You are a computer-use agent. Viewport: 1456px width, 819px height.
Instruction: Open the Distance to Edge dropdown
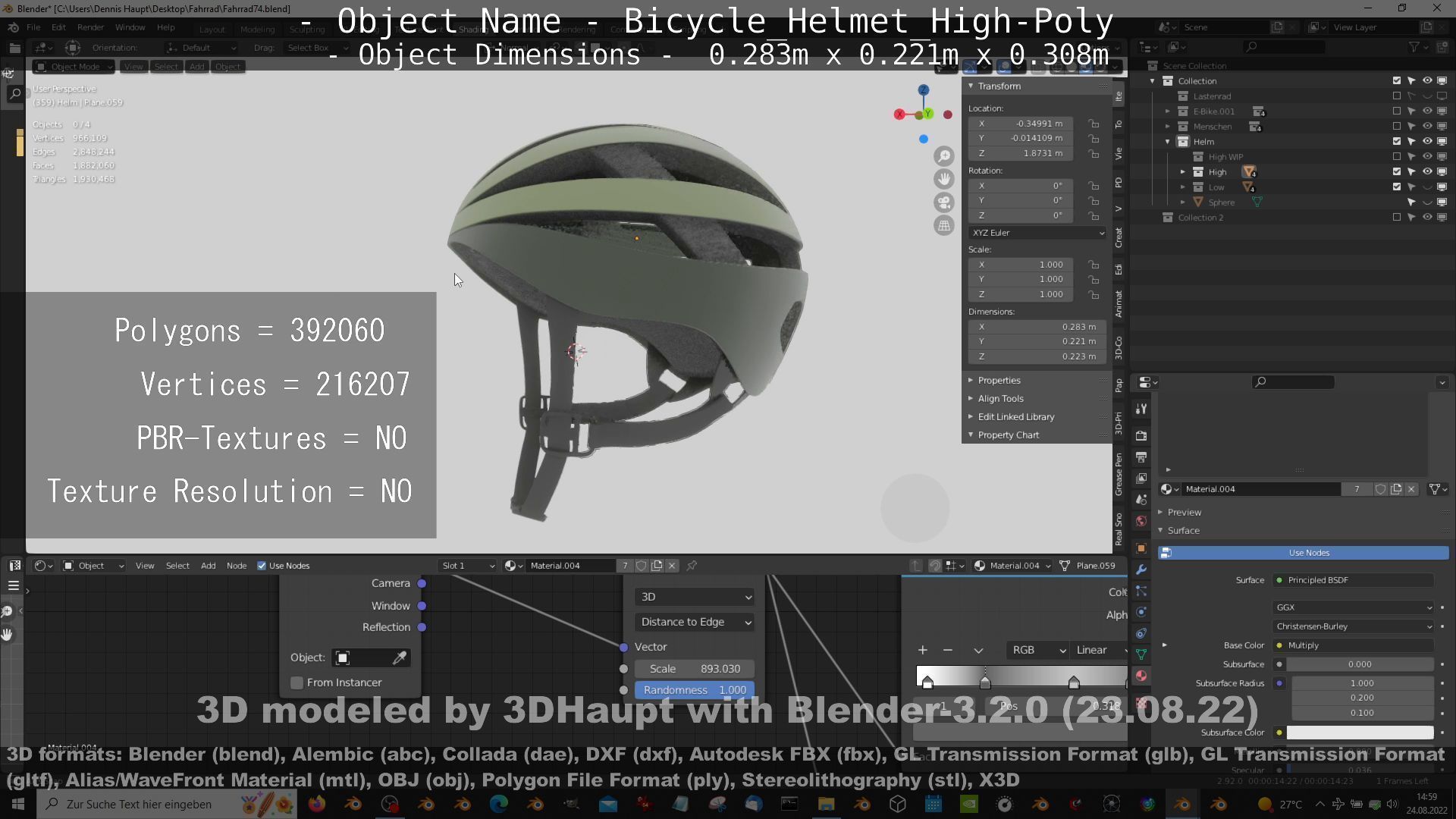694,622
